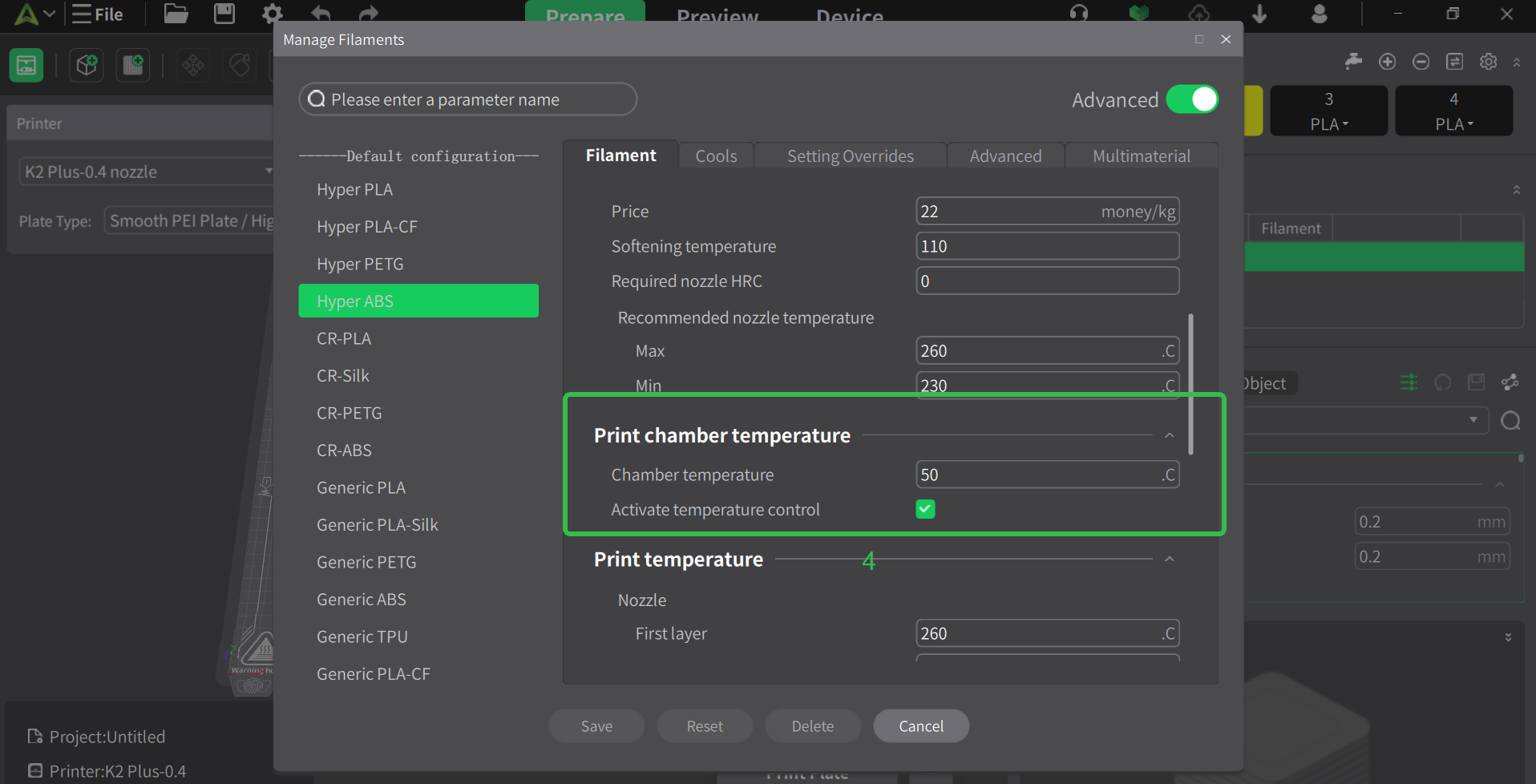Screen dimensions: 1536x784
Task: Undo the last action
Action: pos(320,14)
